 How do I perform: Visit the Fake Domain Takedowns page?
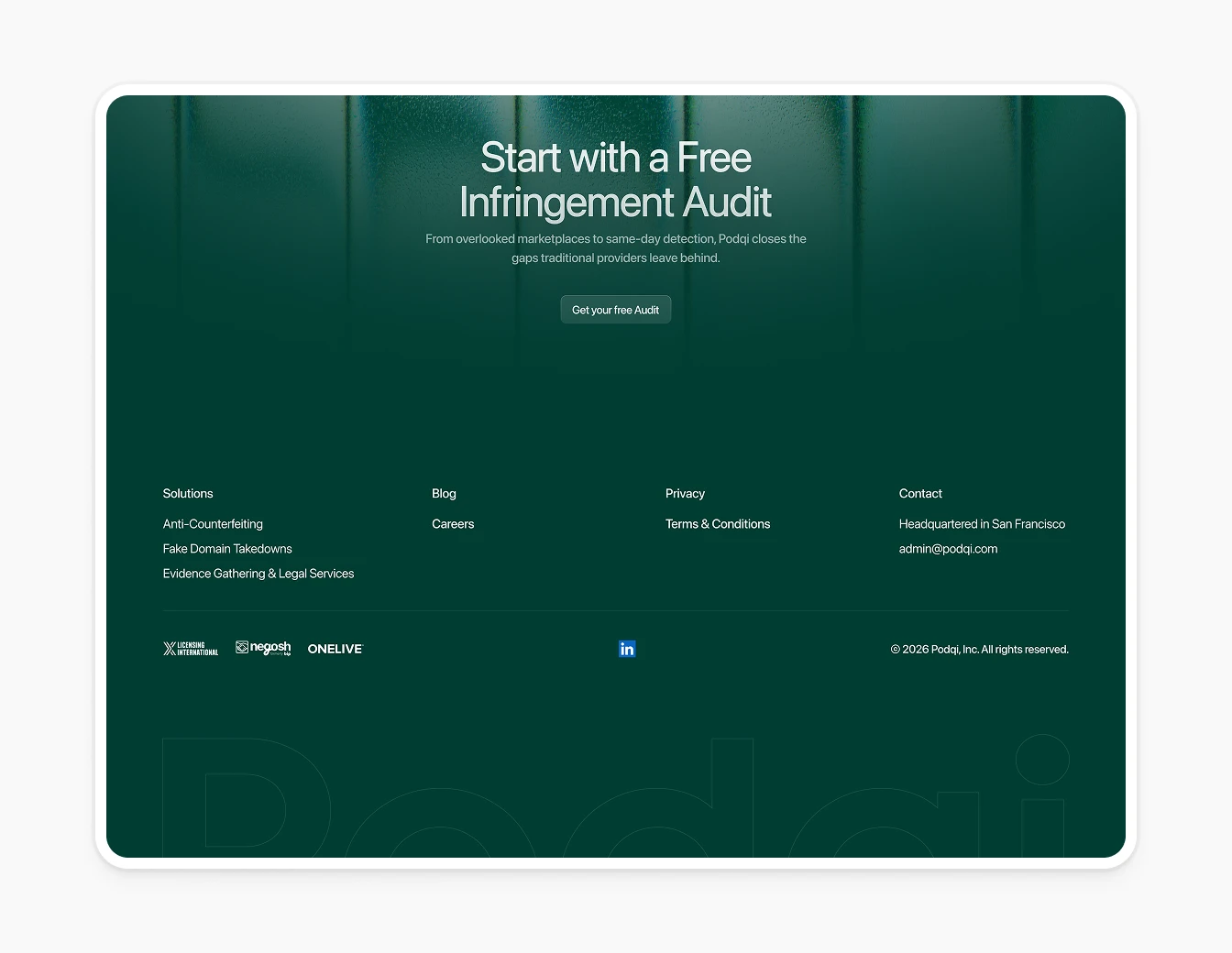[x=226, y=548]
